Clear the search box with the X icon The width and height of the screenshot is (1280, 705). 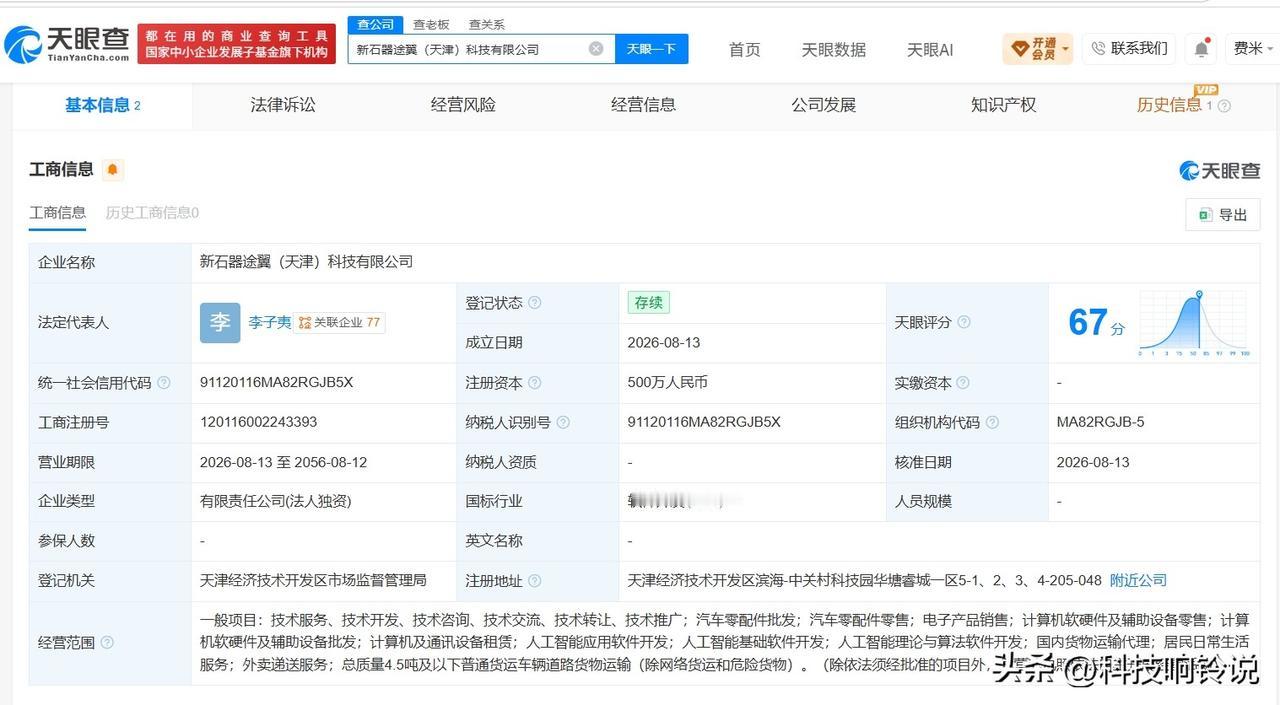[x=596, y=48]
